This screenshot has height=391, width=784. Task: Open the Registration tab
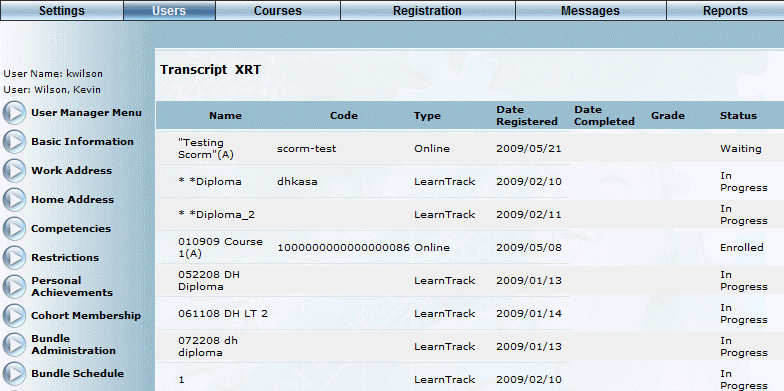point(428,10)
